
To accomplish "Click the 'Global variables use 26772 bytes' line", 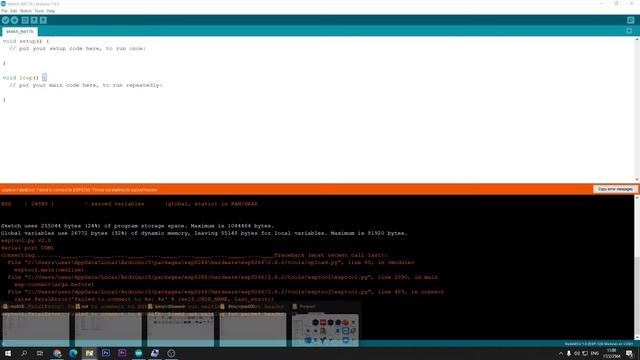I will point(204,233).
